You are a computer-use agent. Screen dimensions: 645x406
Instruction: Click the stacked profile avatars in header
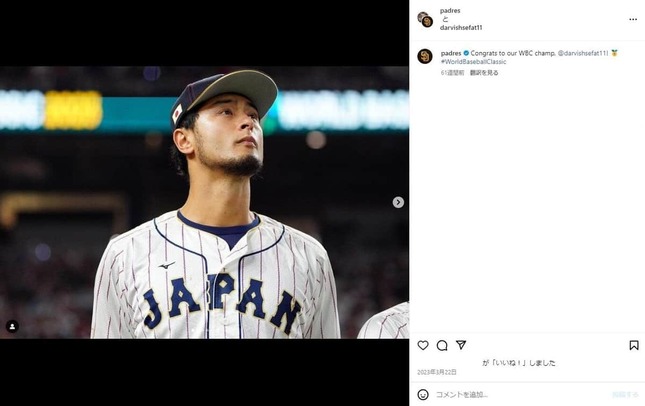click(425, 19)
